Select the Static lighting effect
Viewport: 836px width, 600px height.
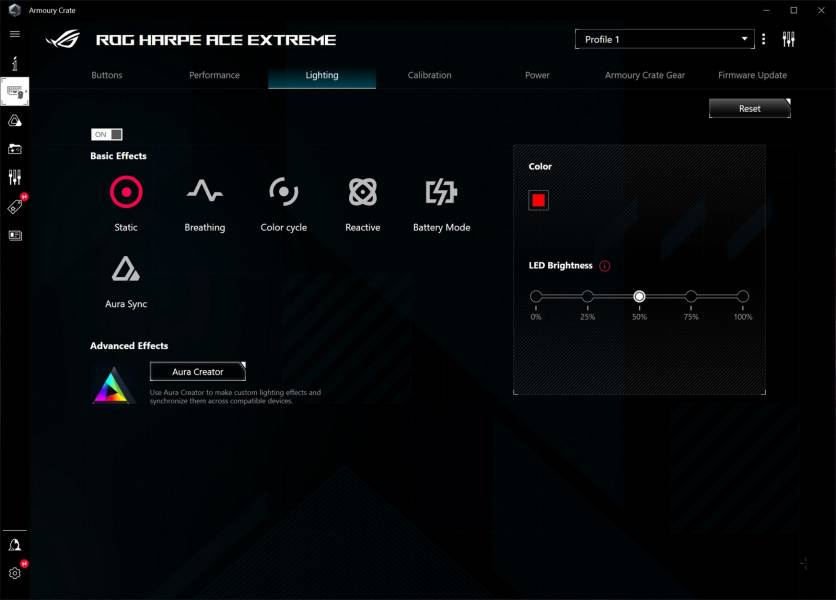pos(126,204)
